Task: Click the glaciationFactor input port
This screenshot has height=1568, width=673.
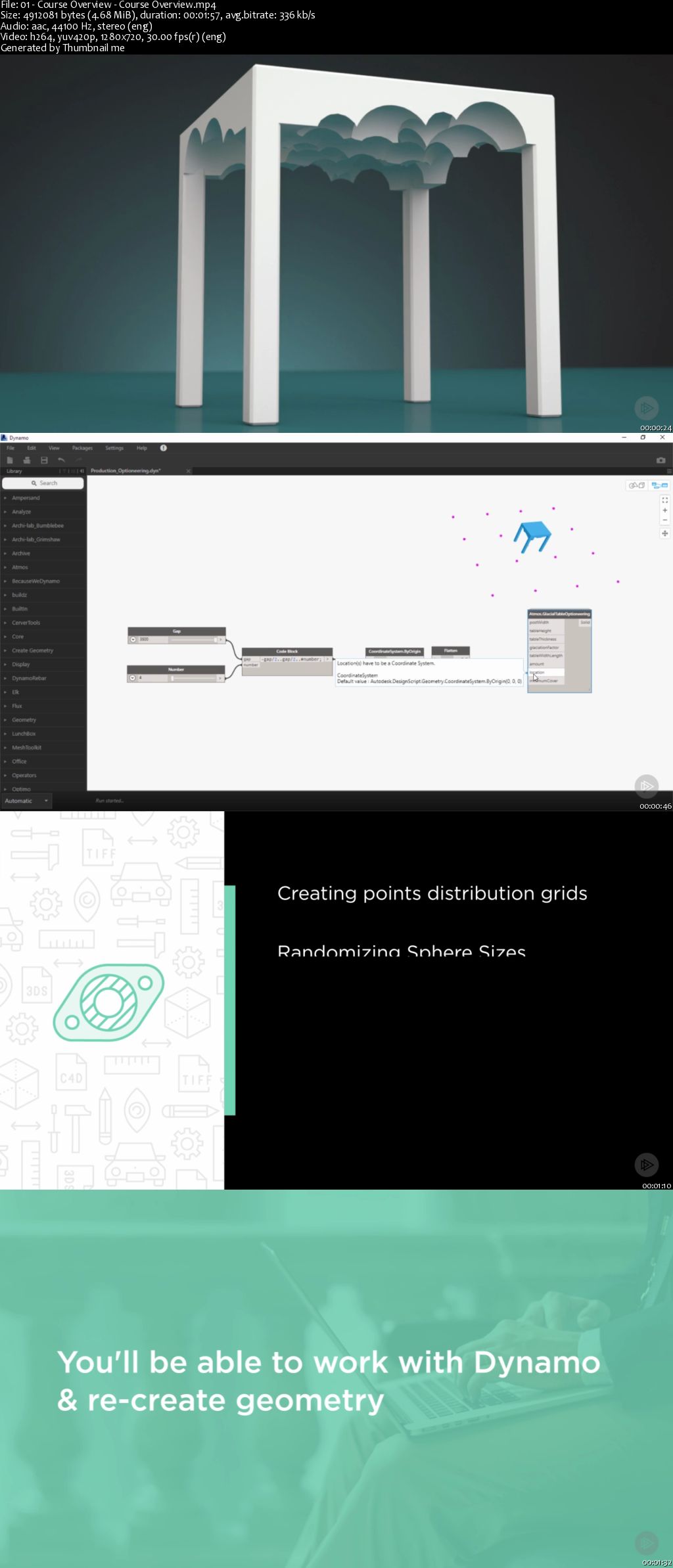Action: [x=546, y=647]
